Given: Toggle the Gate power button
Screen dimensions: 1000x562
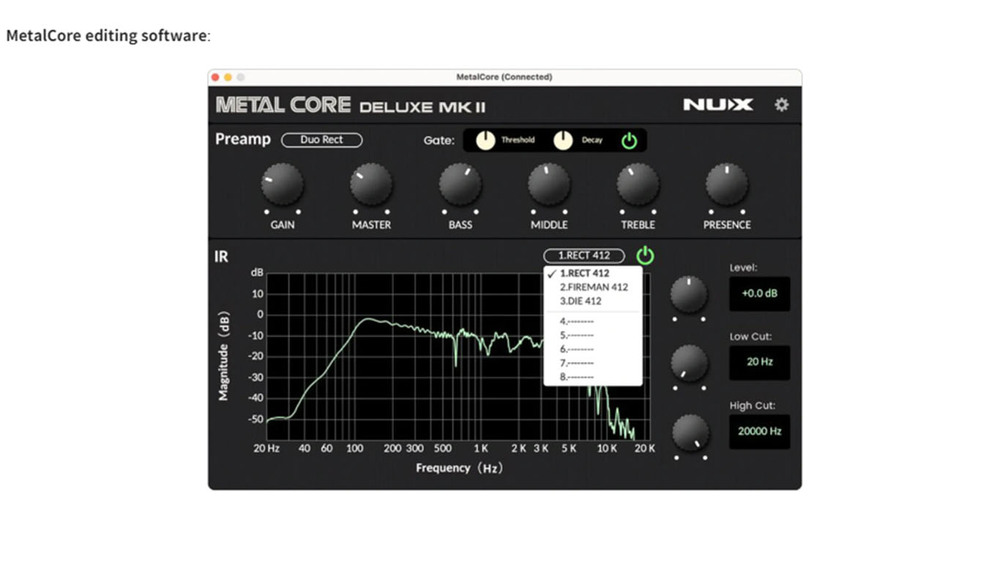Looking at the screenshot, I should pyautogui.click(x=629, y=140).
